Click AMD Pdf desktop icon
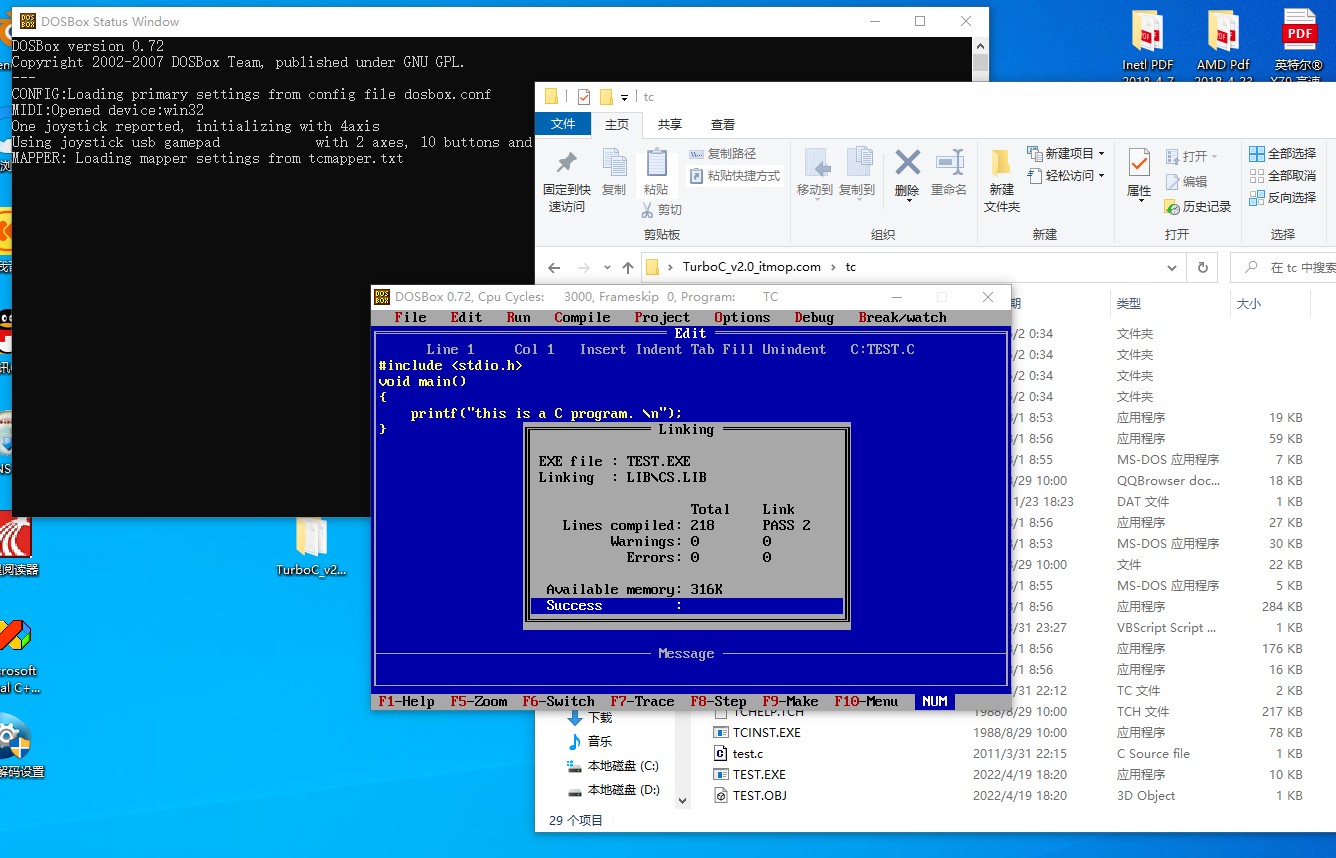The image size is (1336, 858). pyautogui.click(x=1224, y=47)
